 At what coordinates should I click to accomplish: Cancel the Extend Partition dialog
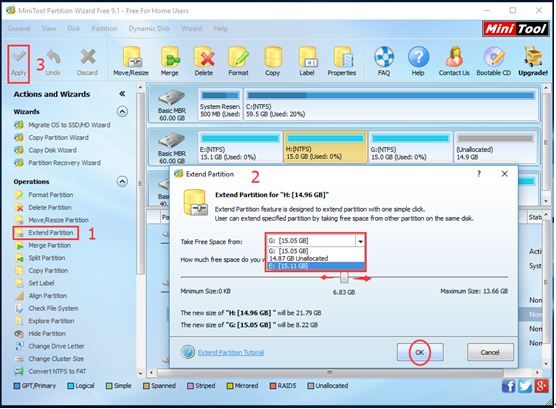[x=490, y=352]
